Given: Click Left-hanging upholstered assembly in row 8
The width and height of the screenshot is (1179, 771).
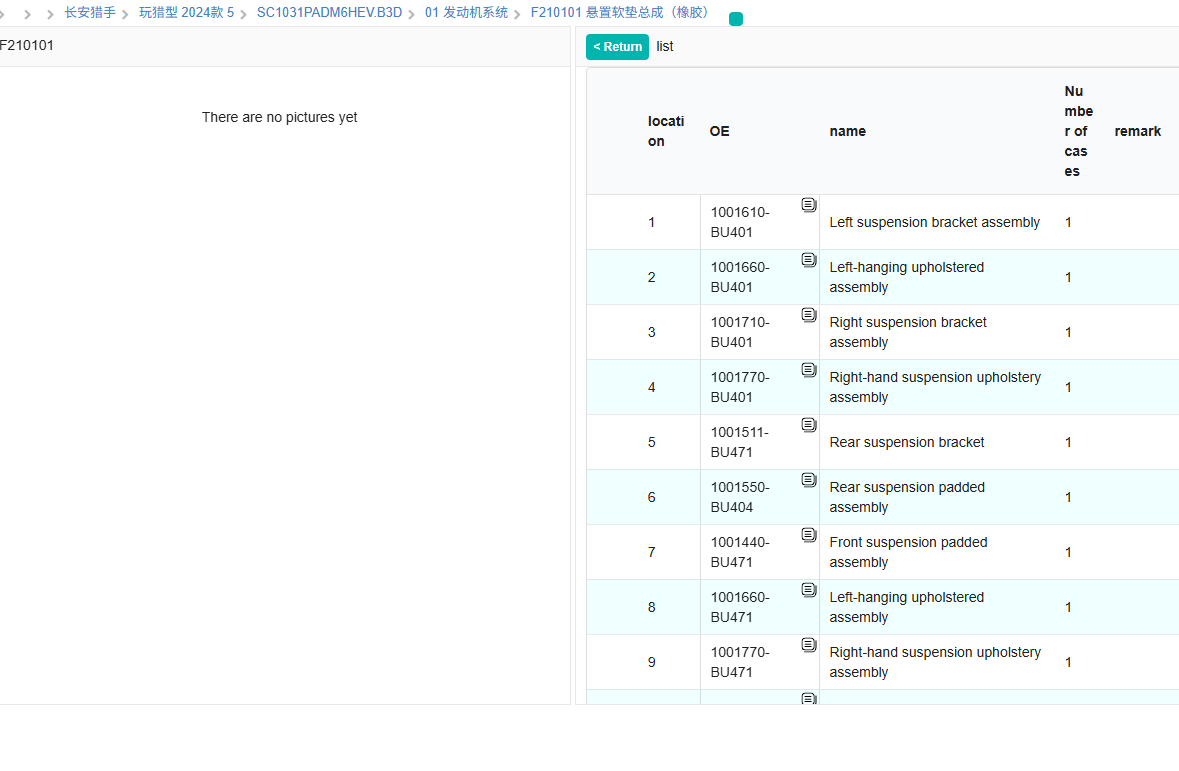Looking at the screenshot, I should tap(907, 606).
